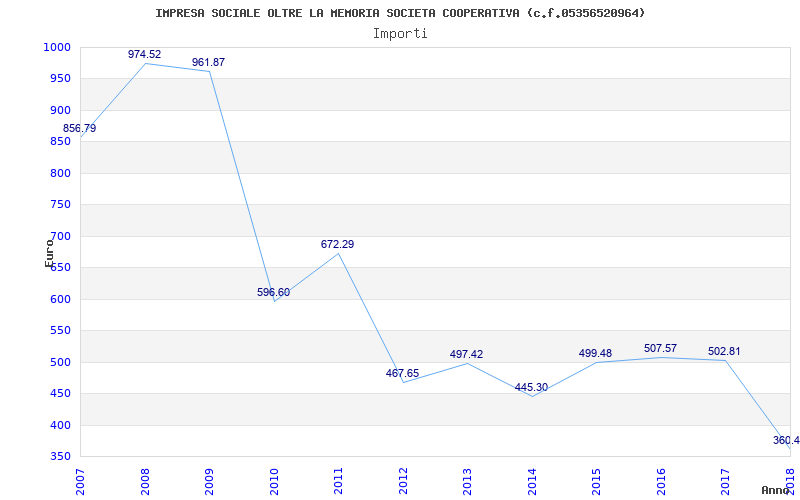Click x-axis year 2011
800x500 pixels.
(338, 481)
